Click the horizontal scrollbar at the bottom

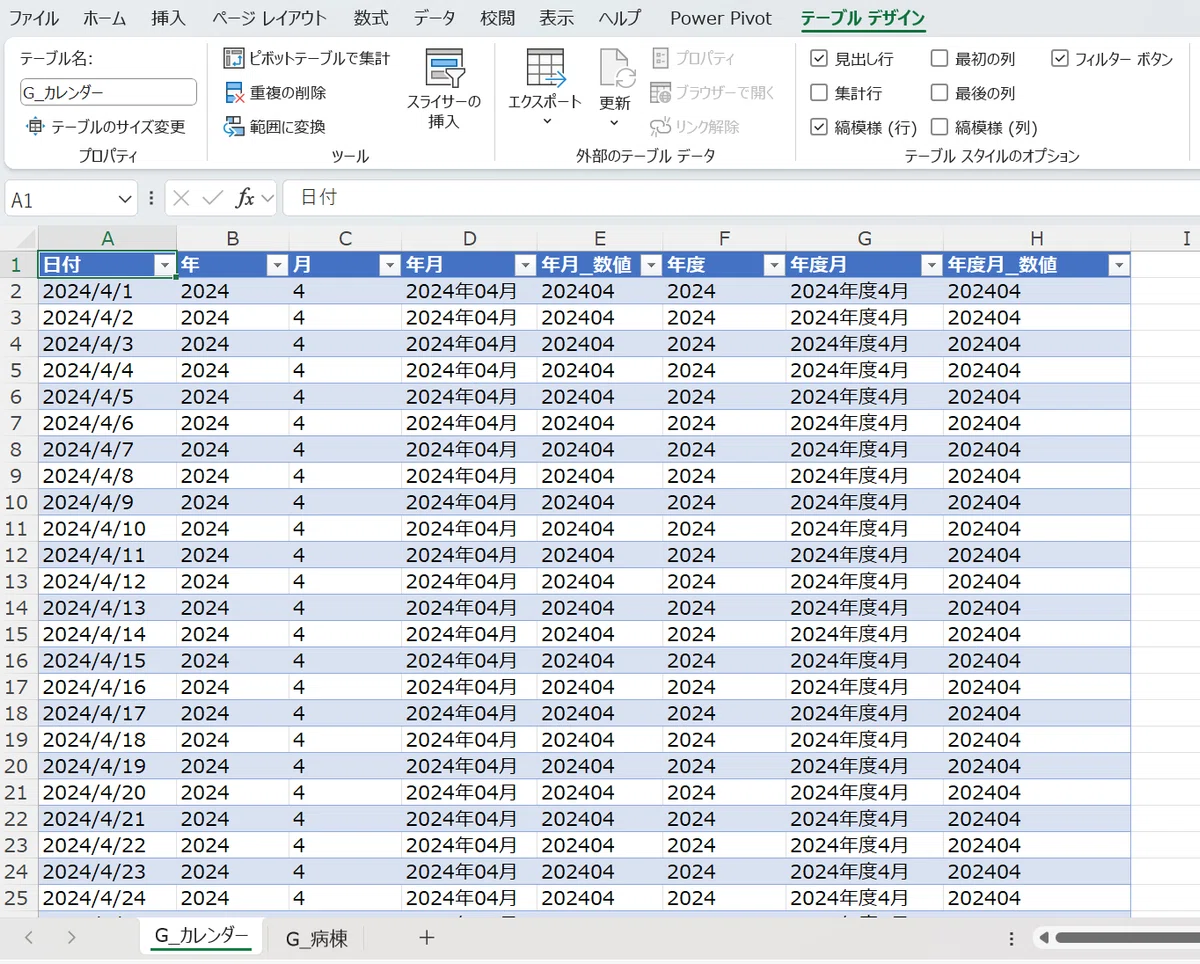(x=1127, y=938)
